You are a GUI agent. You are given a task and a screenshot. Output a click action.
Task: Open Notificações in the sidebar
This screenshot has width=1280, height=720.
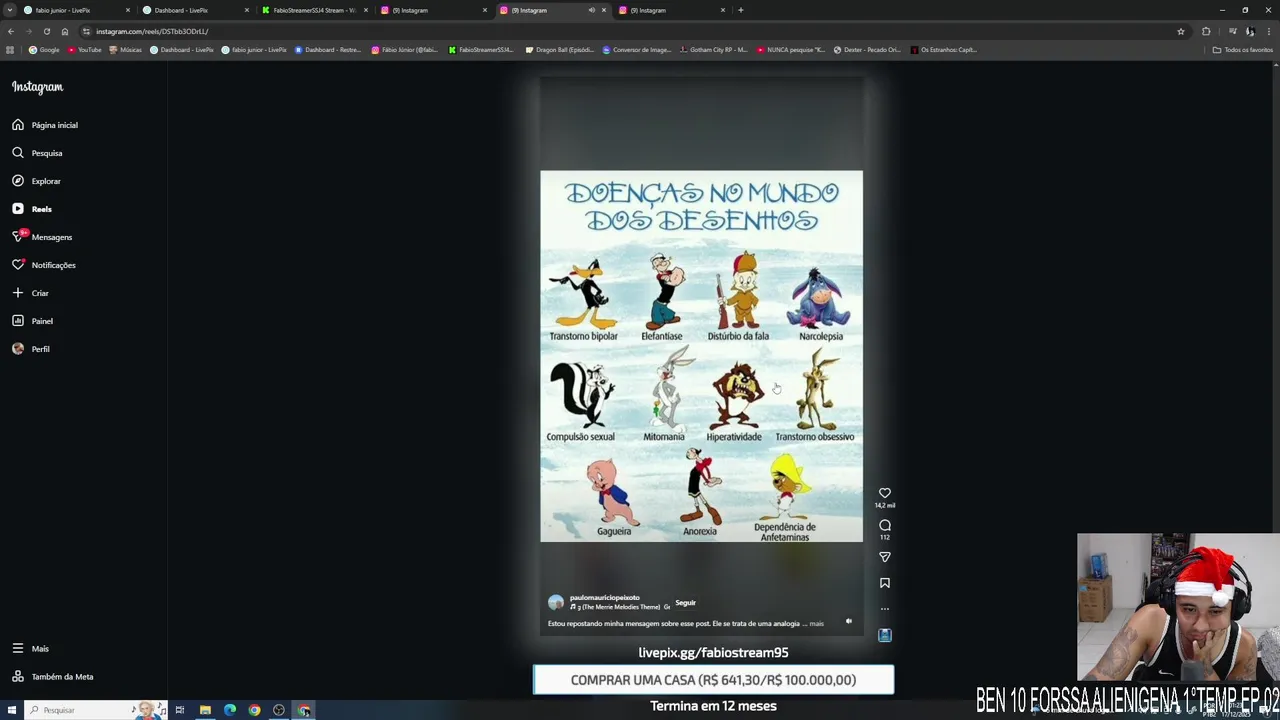(x=44, y=265)
